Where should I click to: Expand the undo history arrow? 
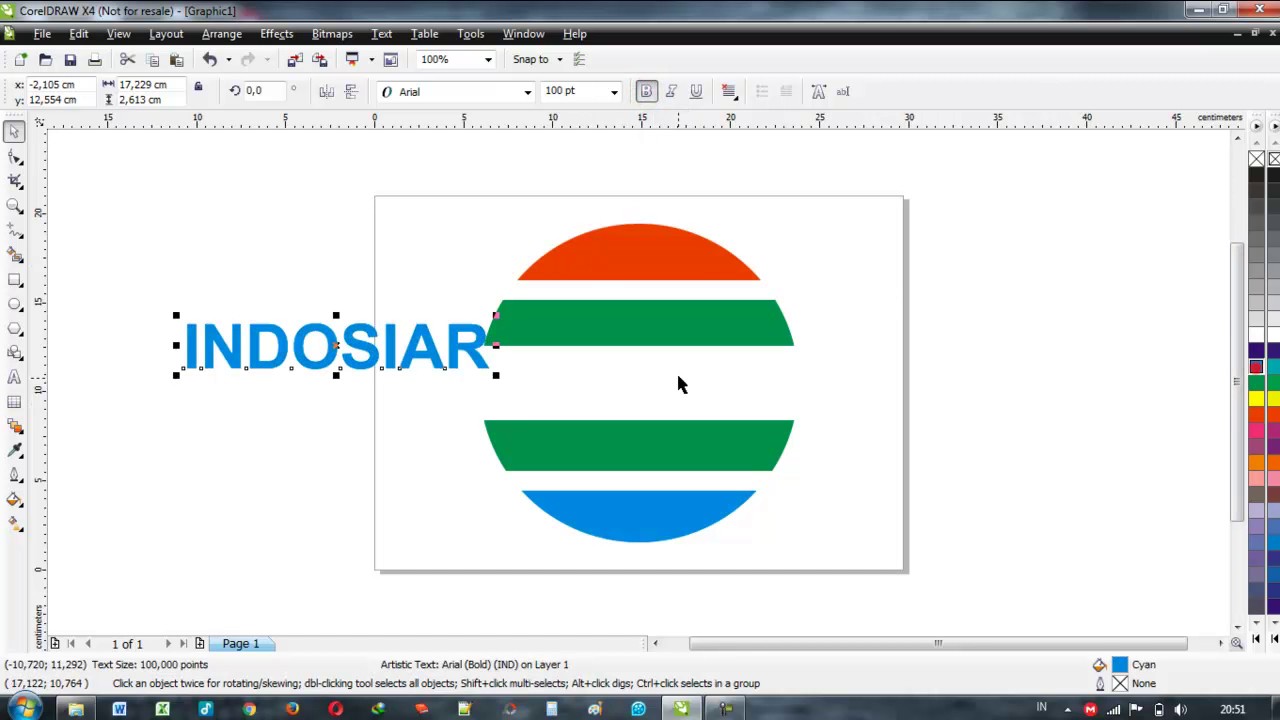(228, 60)
